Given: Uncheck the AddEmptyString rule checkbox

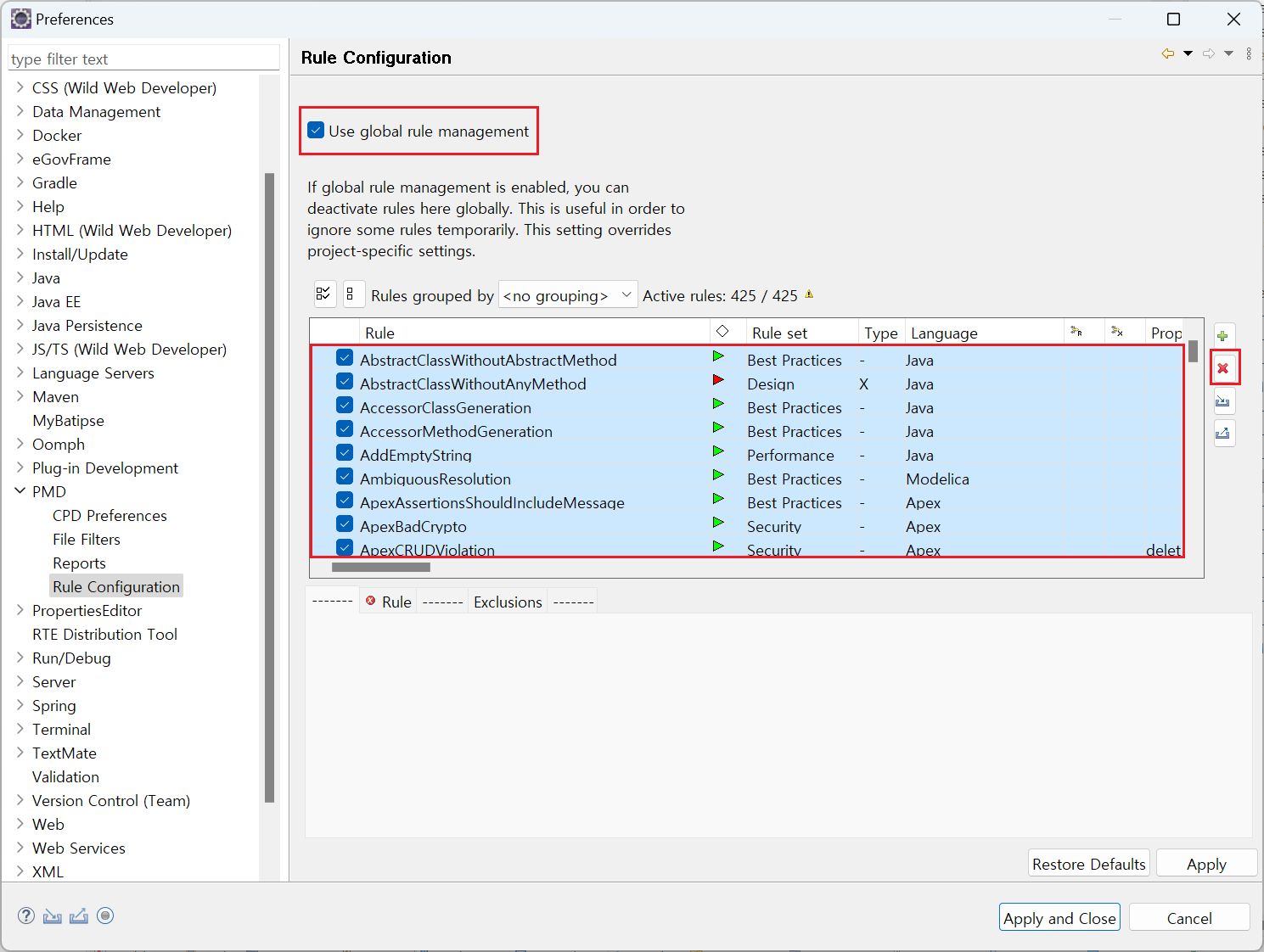Looking at the screenshot, I should pos(345,452).
